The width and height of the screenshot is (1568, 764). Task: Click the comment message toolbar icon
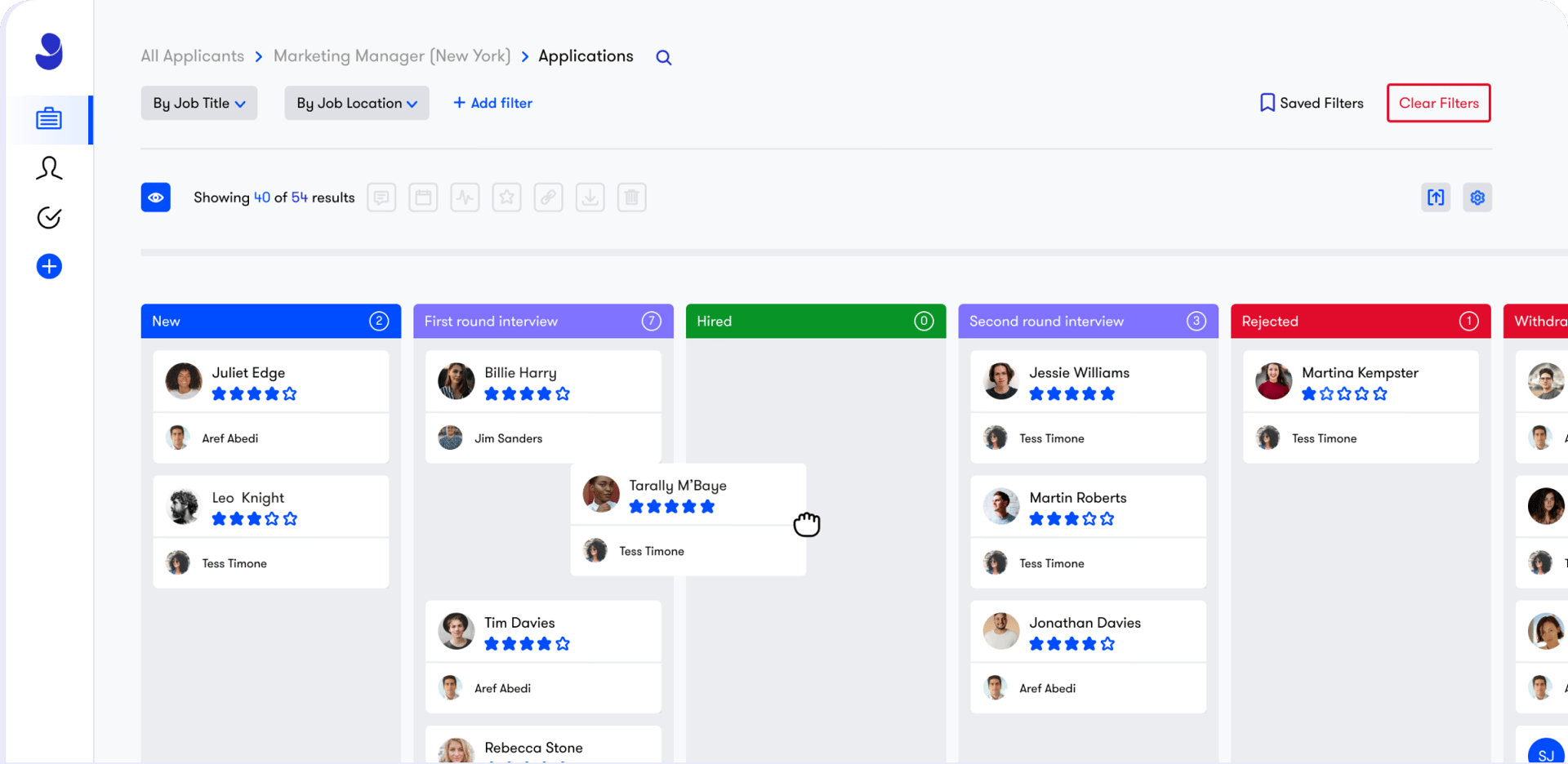pyautogui.click(x=381, y=198)
